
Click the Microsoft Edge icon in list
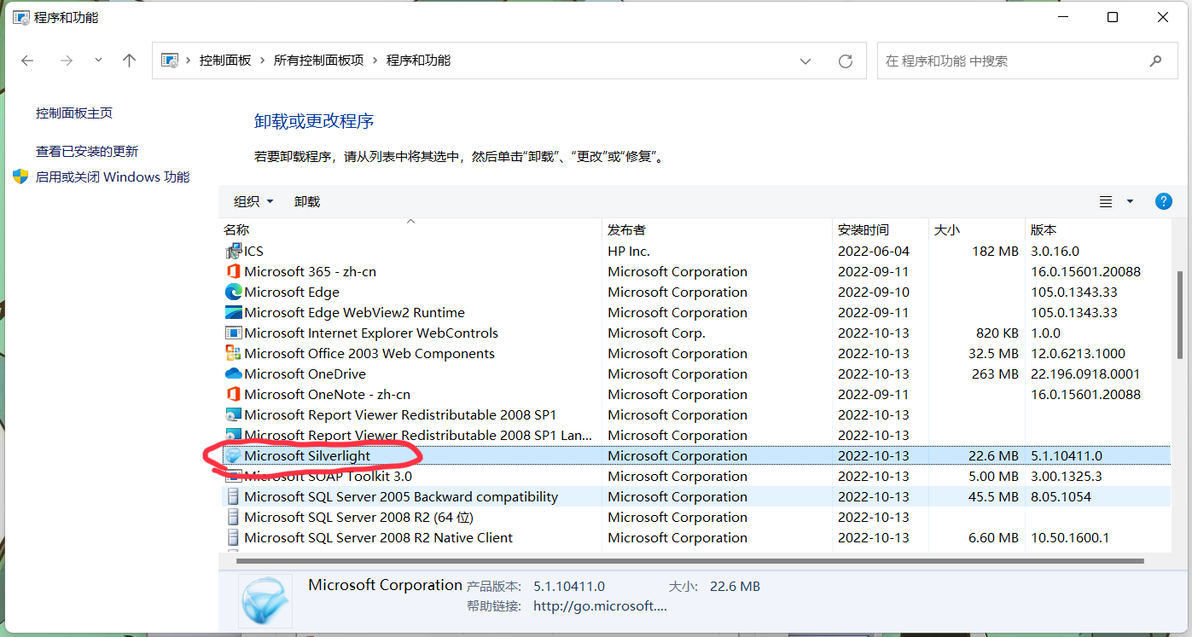[x=233, y=292]
